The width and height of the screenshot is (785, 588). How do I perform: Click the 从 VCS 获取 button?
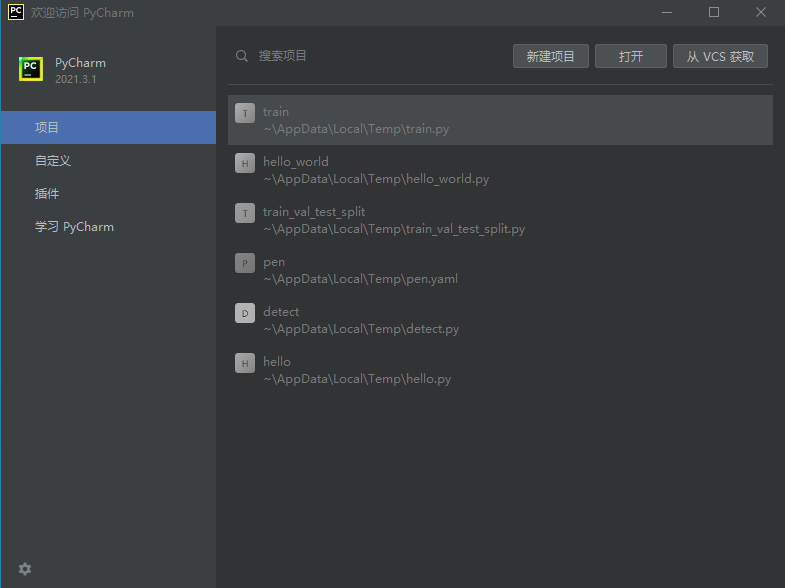coord(720,56)
